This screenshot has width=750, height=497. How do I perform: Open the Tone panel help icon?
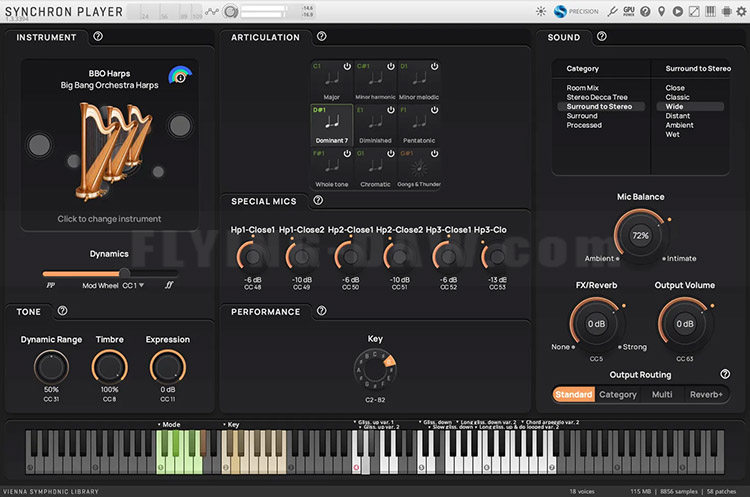click(x=62, y=311)
